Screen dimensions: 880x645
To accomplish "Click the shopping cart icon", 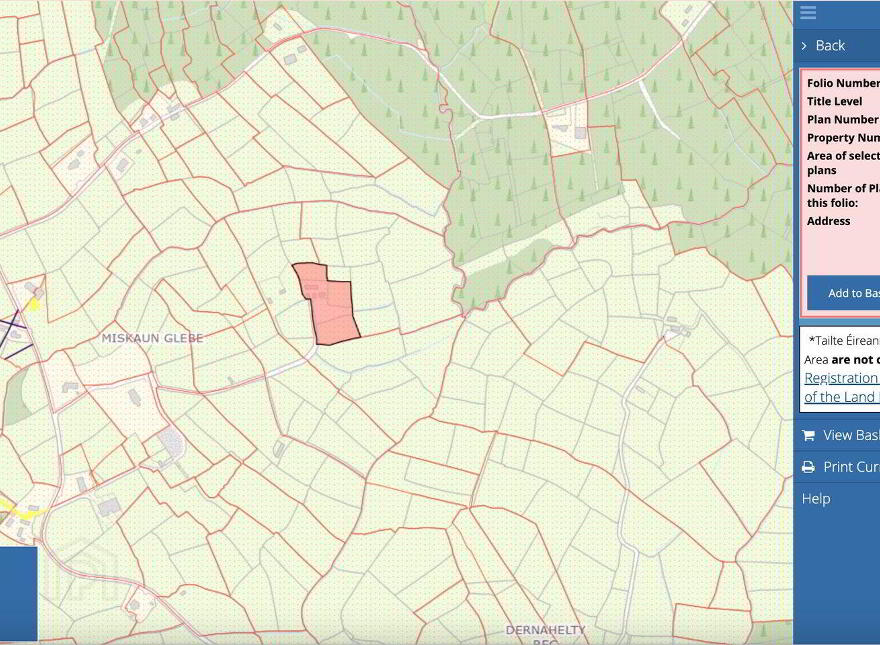I will point(808,436).
